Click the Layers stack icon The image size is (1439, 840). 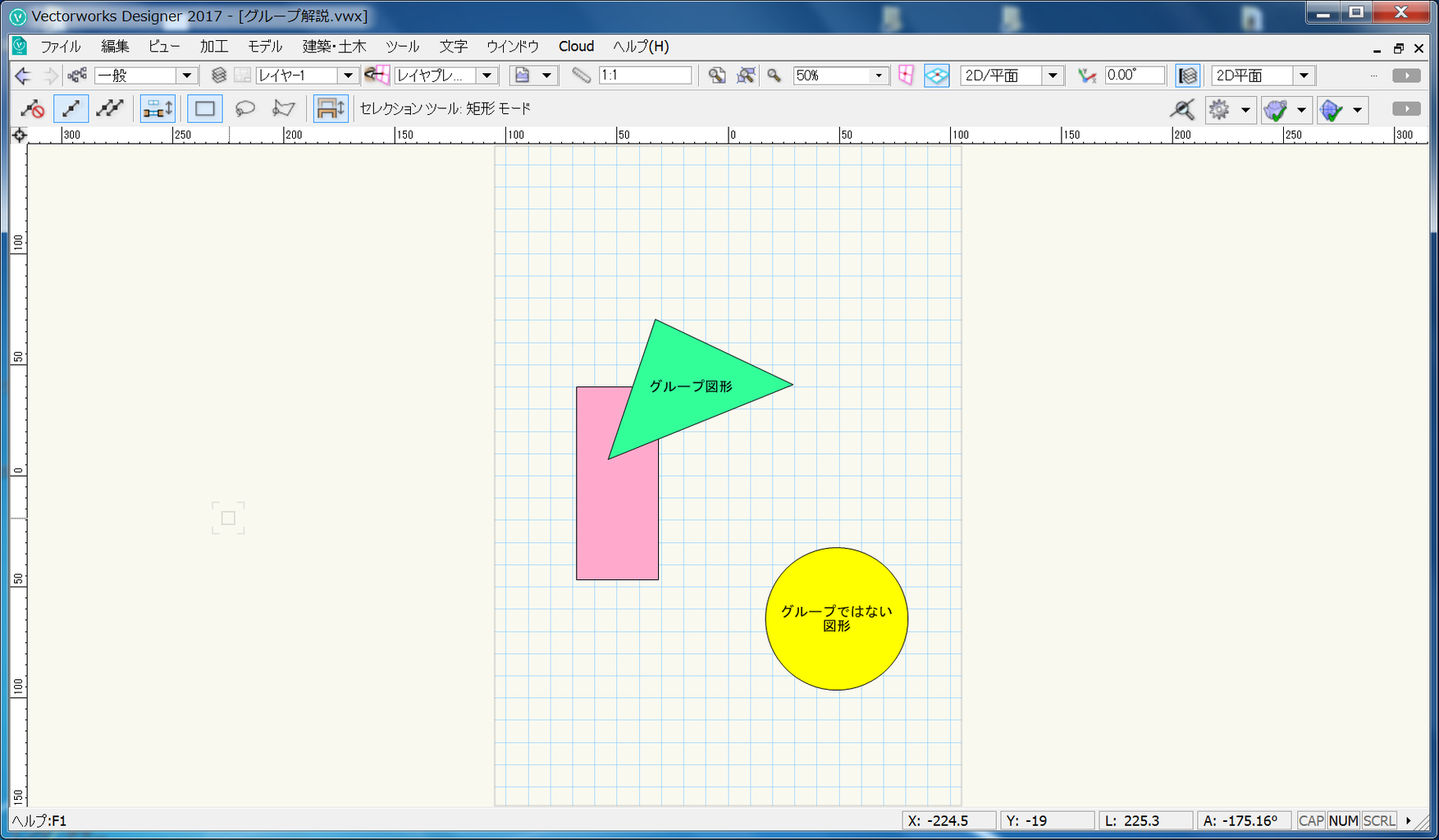pos(218,75)
